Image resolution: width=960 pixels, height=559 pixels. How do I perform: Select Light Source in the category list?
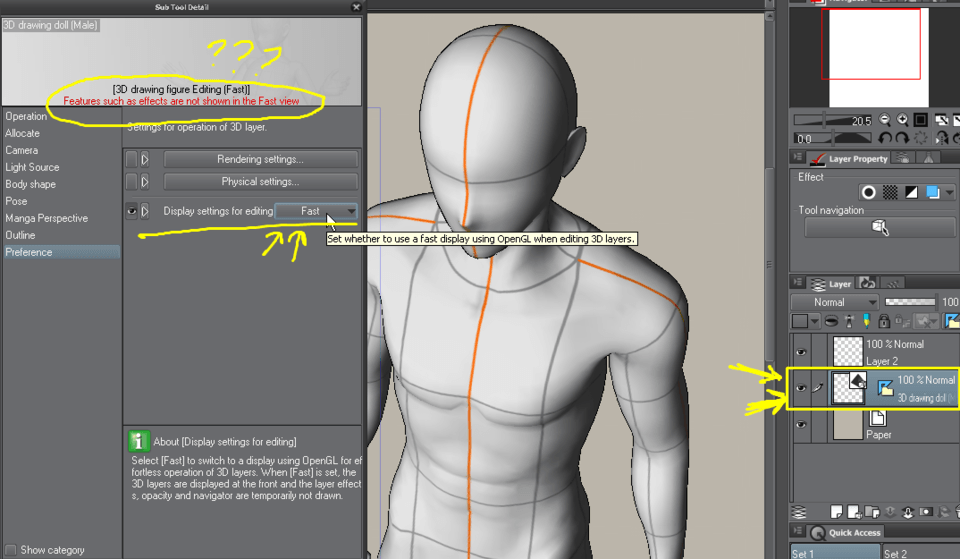point(32,167)
